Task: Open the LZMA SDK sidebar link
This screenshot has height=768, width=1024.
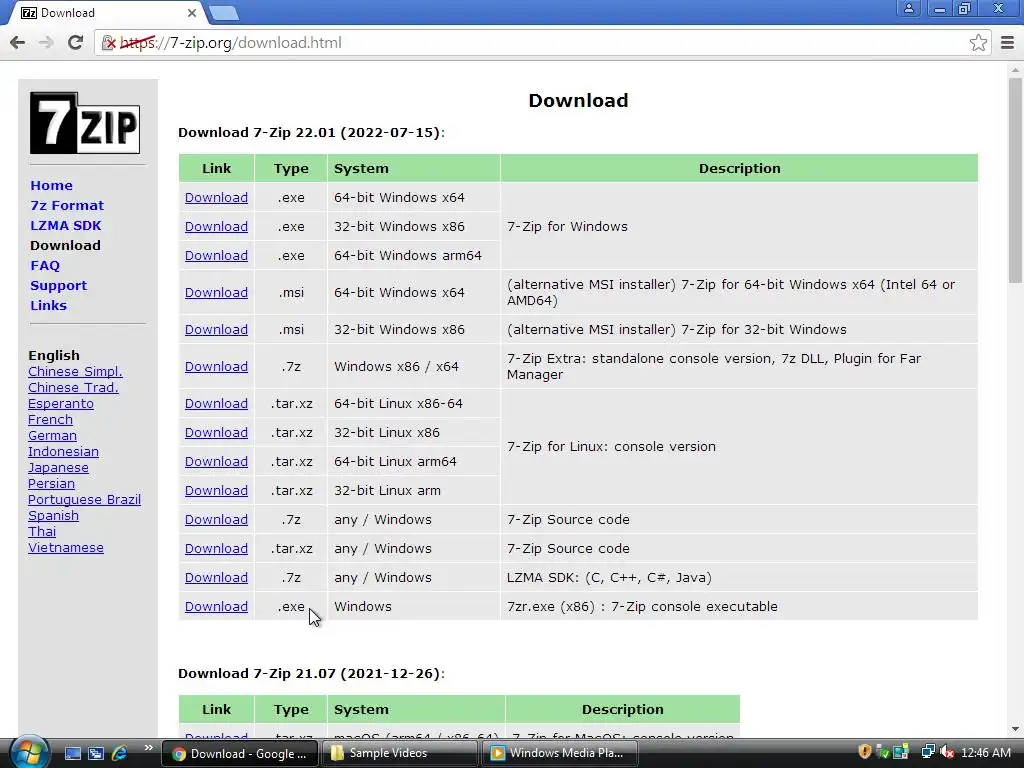Action: coord(65,225)
